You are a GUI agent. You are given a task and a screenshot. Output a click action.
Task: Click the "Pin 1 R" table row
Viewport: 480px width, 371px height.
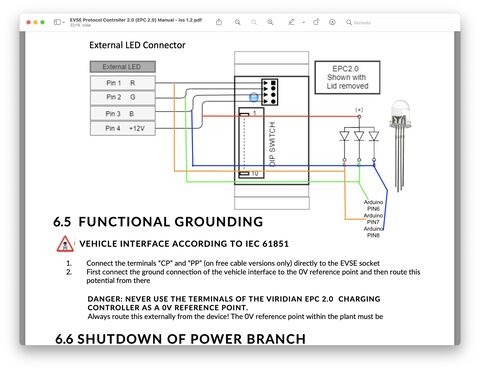123,83
